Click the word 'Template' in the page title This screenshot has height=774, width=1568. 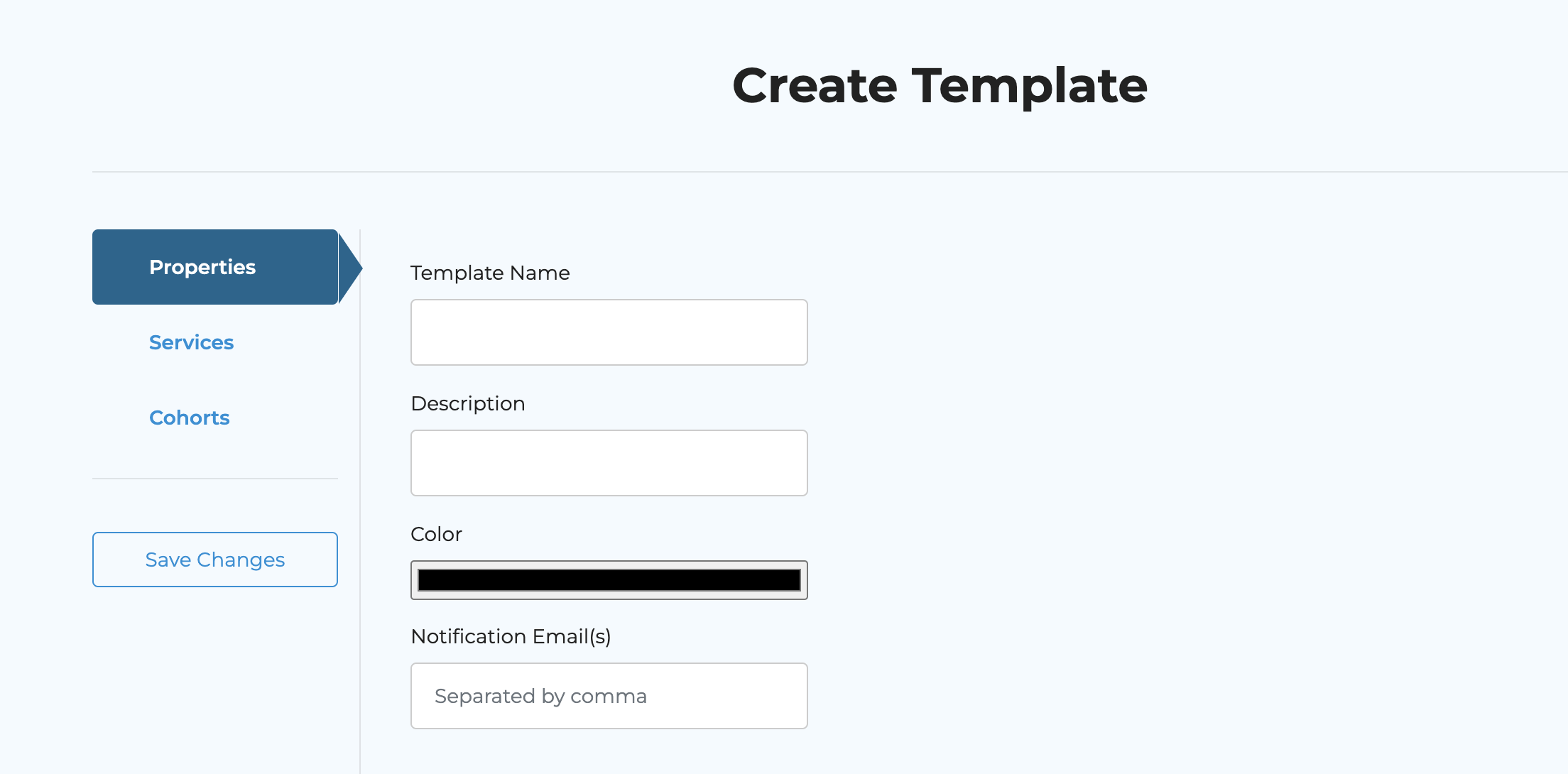click(1029, 85)
